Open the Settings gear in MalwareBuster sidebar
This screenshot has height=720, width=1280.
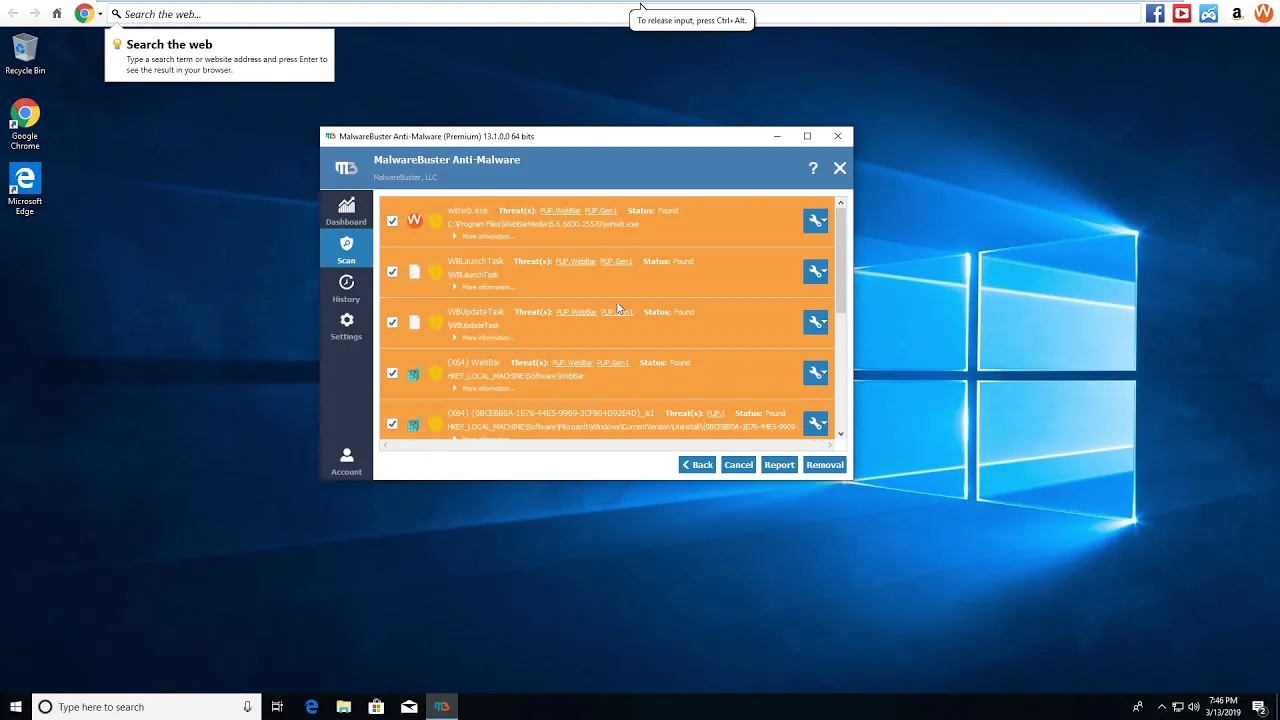tap(346, 326)
